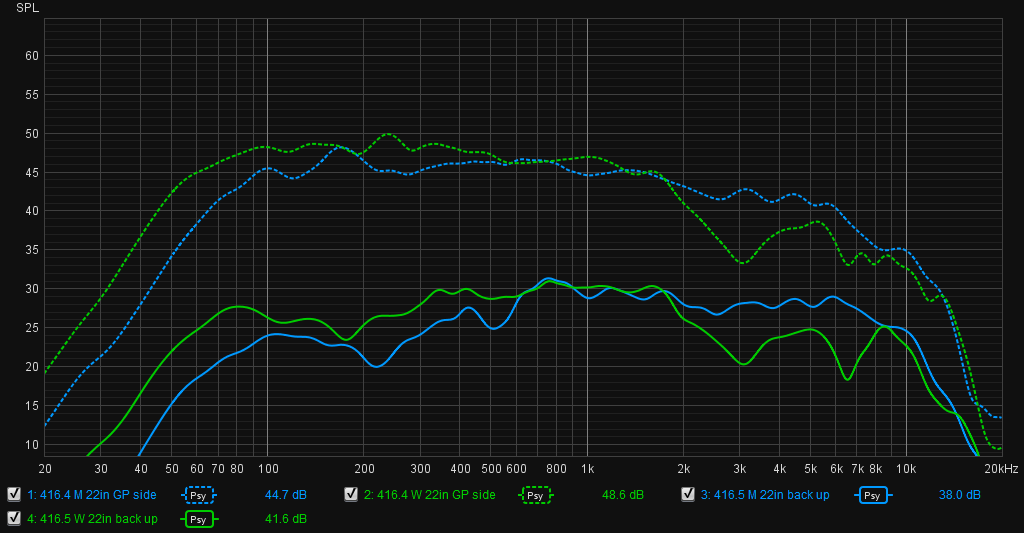Viewport: 1024px width, 533px height.
Task: Uncheck trace 3 416.5 M 22in back up
Action: [688, 494]
